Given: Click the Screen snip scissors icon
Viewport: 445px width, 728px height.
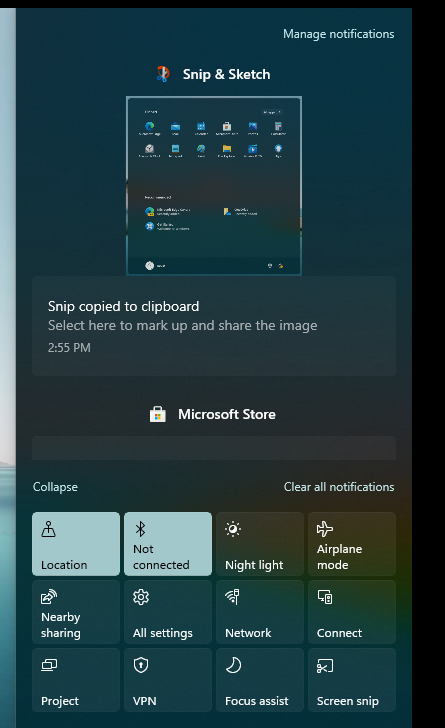Looking at the screenshot, I should [325, 665].
